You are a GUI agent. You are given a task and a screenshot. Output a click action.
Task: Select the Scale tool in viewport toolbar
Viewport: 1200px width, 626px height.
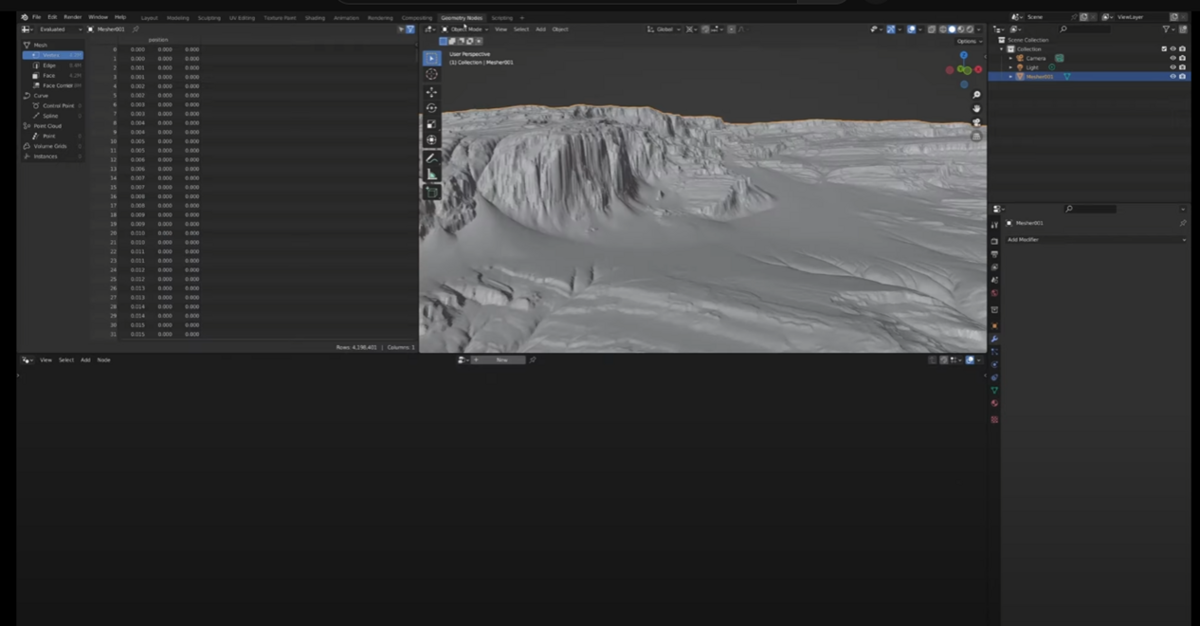click(x=432, y=124)
